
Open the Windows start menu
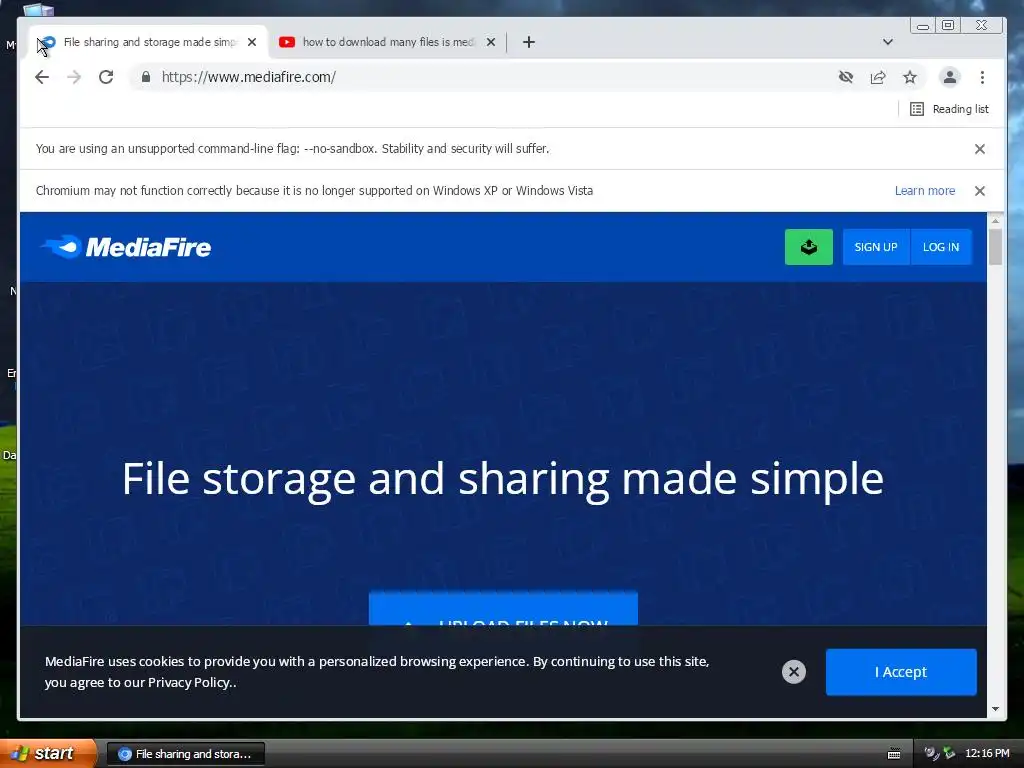(x=47, y=753)
